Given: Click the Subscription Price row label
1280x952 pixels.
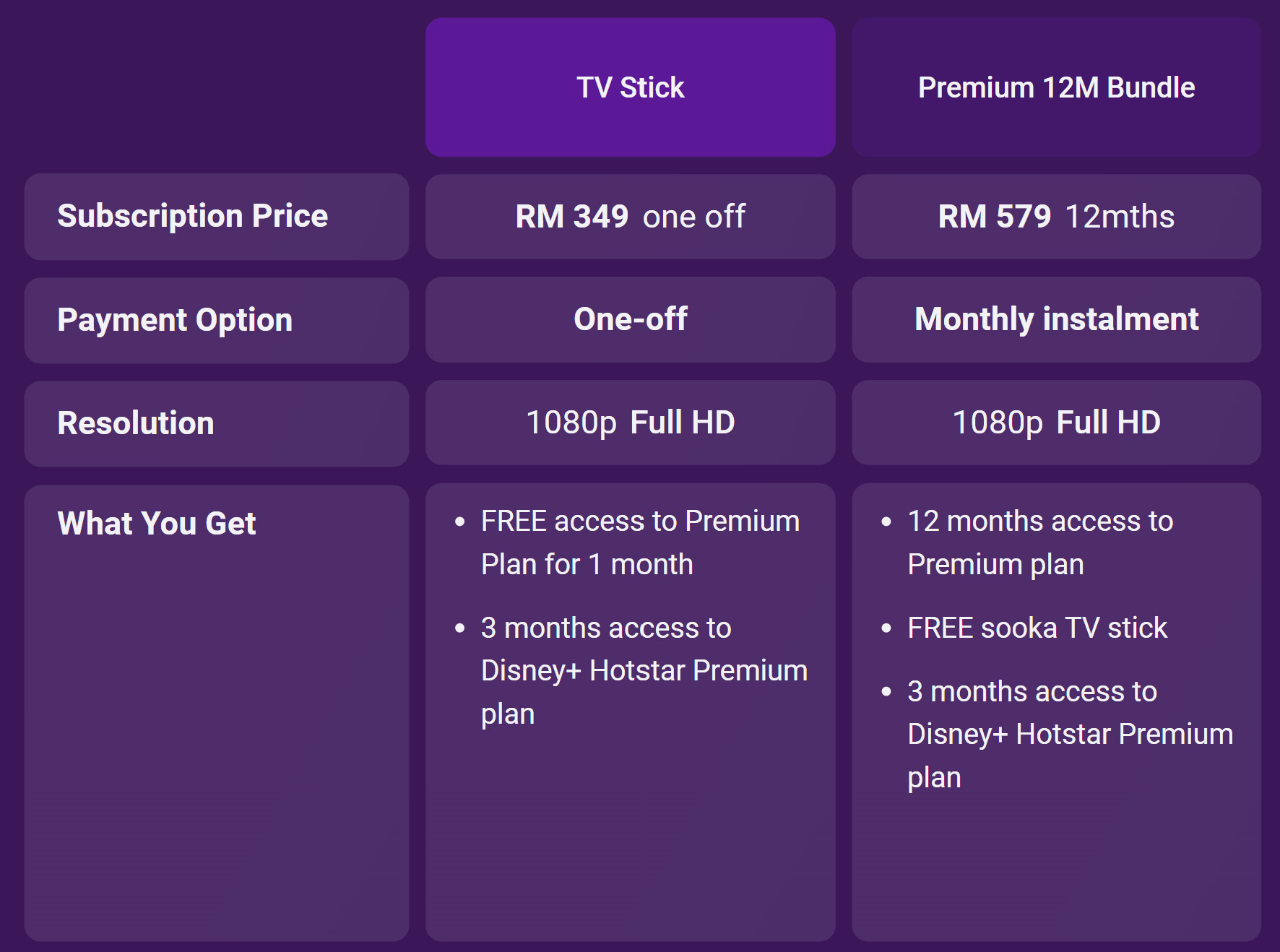Looking at the screenshot, I should 193,216.
